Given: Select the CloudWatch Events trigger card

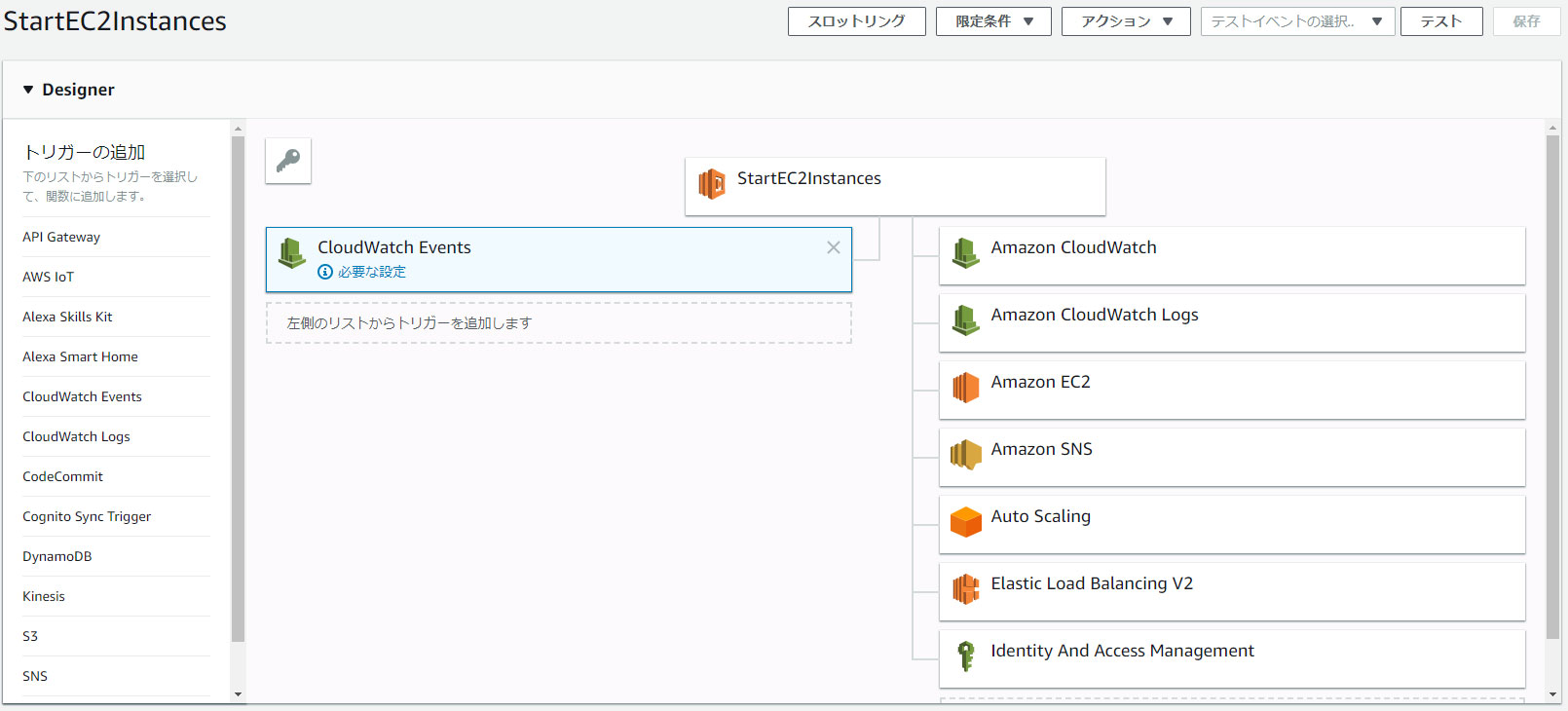Looking at the screenshot, I should pyautogui.click(x=559, y=260).
